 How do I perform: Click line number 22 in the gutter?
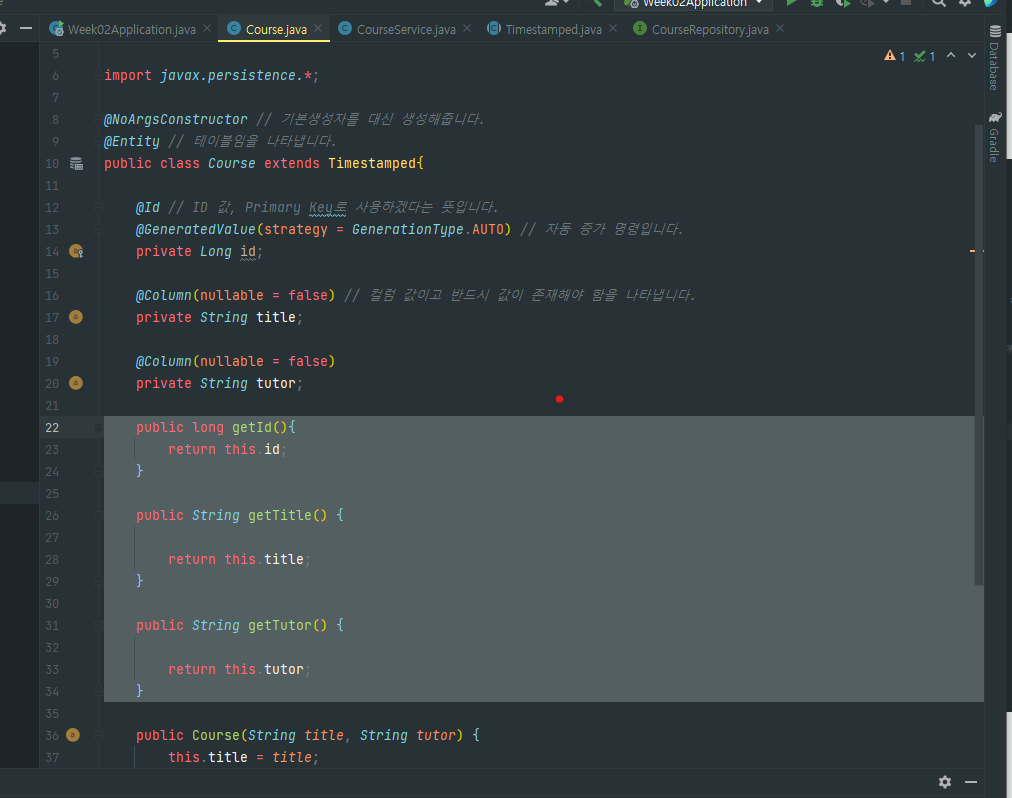coord(52,427)
